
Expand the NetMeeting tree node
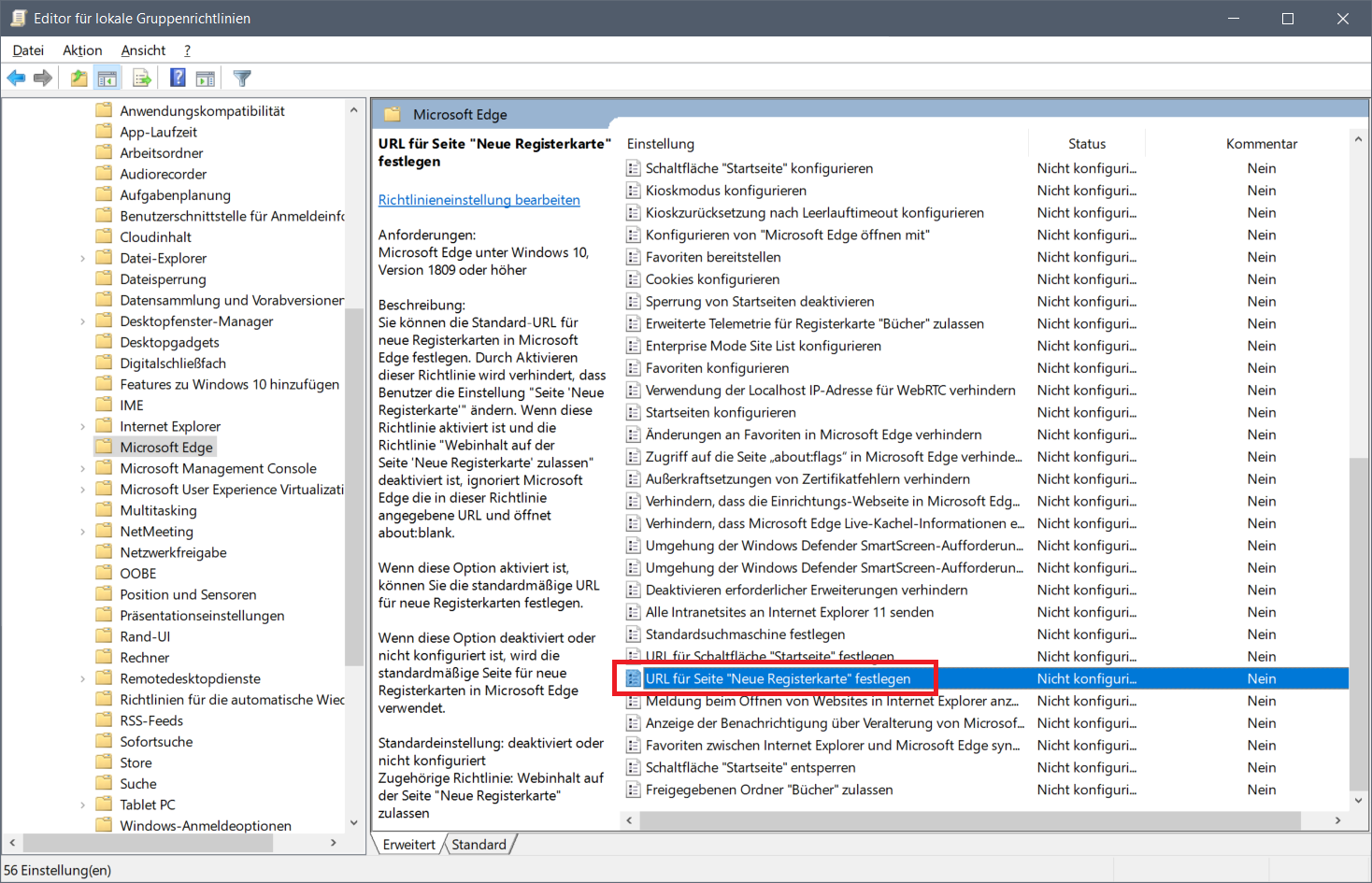[82, 532]
